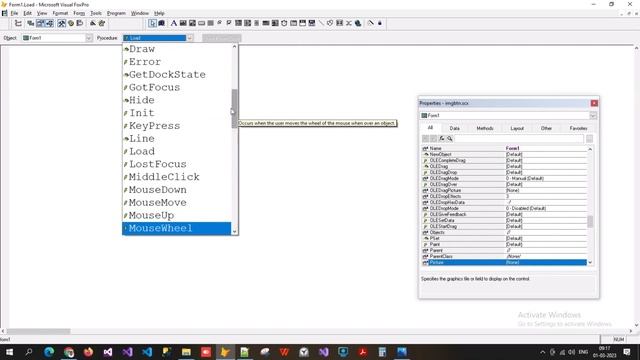The image size is (640, 360).
Task: Toggle the Code Window toolbar icon
Action: [x=50, y=23]
